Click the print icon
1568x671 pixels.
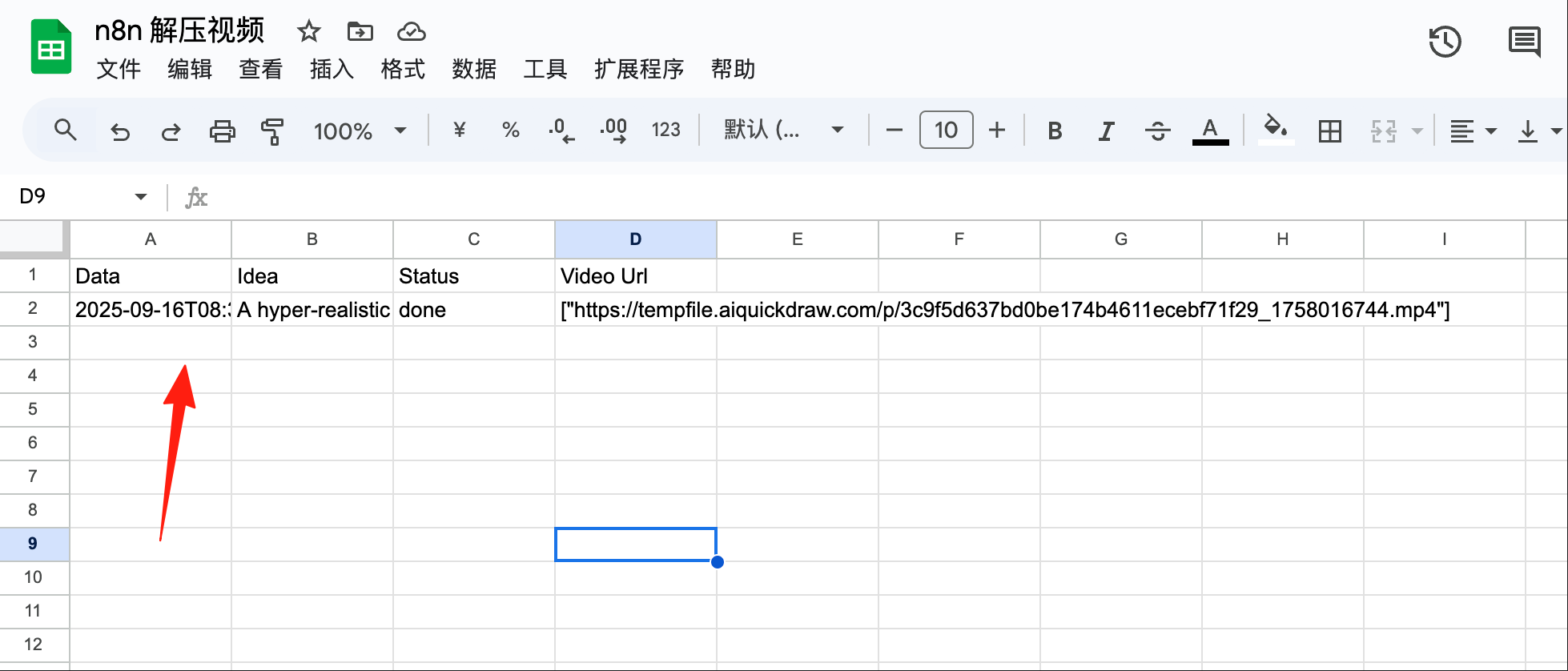[222, 131]
